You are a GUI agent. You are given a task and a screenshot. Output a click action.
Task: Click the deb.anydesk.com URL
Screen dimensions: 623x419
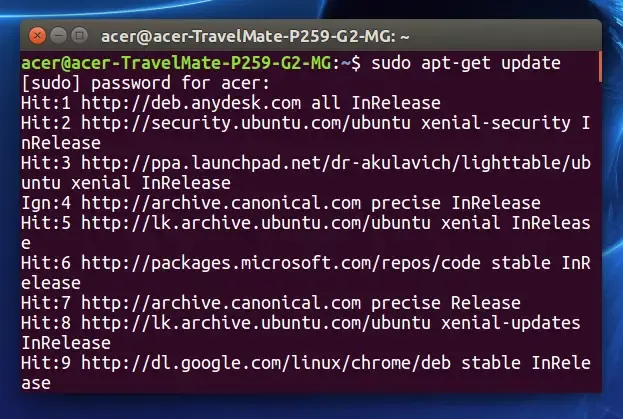(187, 102)
